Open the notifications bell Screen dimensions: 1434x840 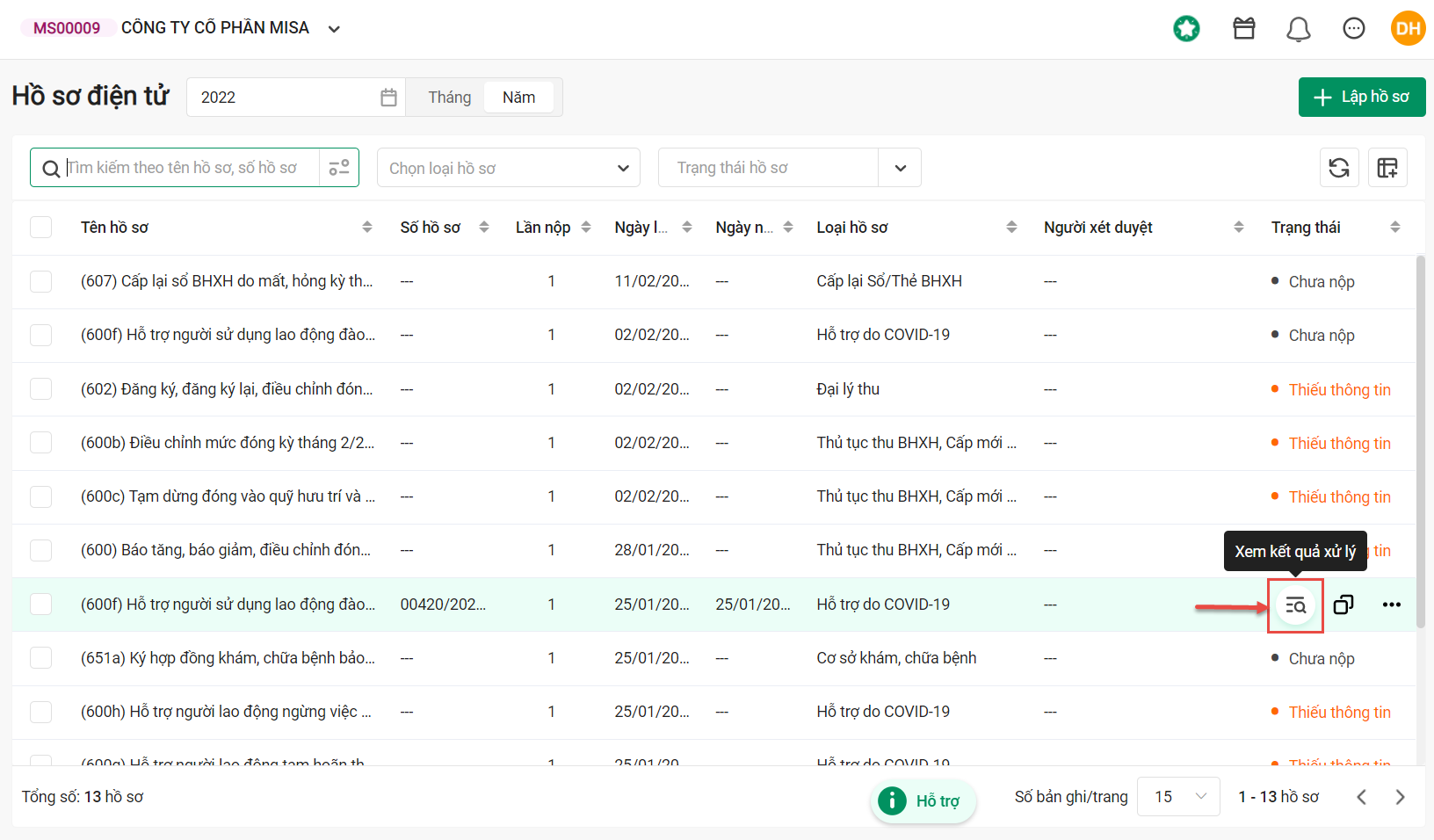point(1299,29)
